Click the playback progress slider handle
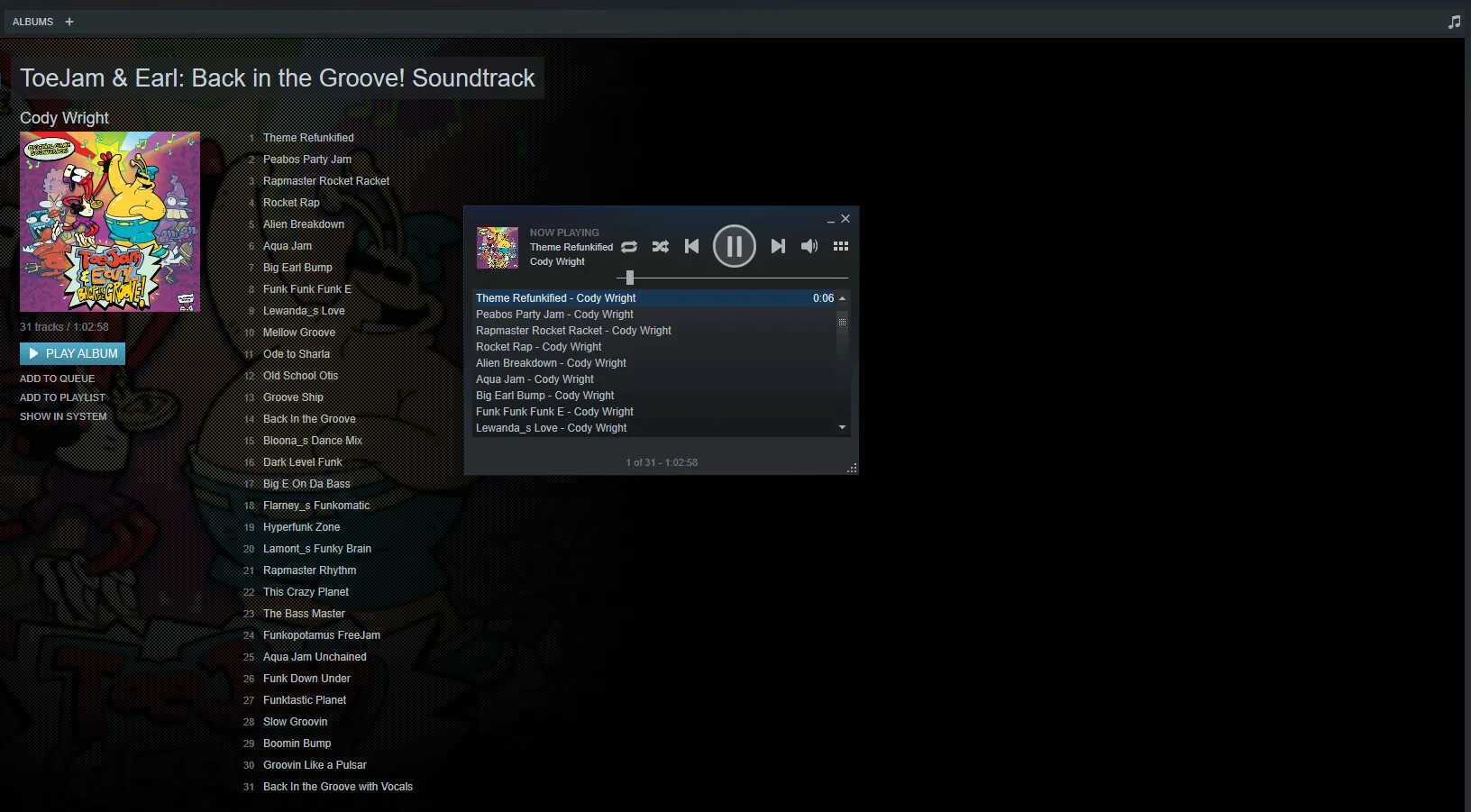This screenshot has width=1471, height=812. coord(630,278)
